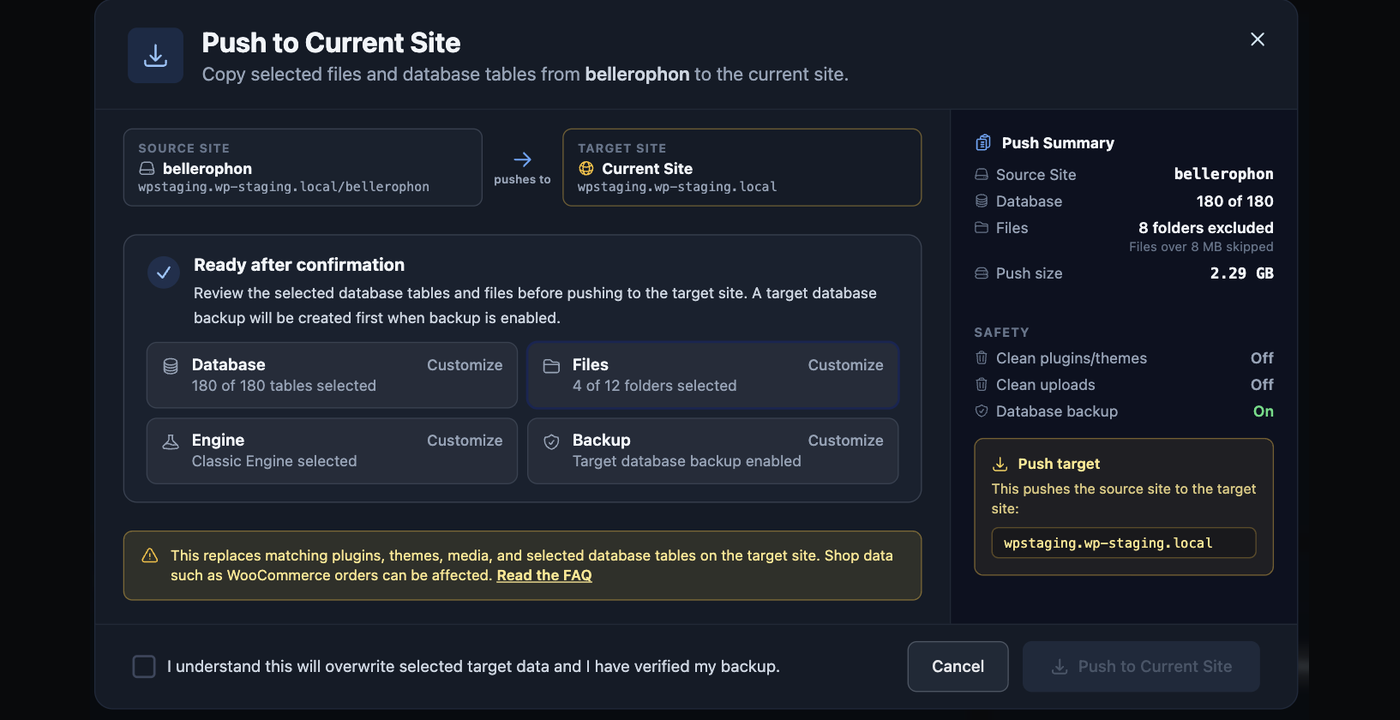
Task: Tick the 'I understand this will overwrite' checkbox
Action: point(144,666)
